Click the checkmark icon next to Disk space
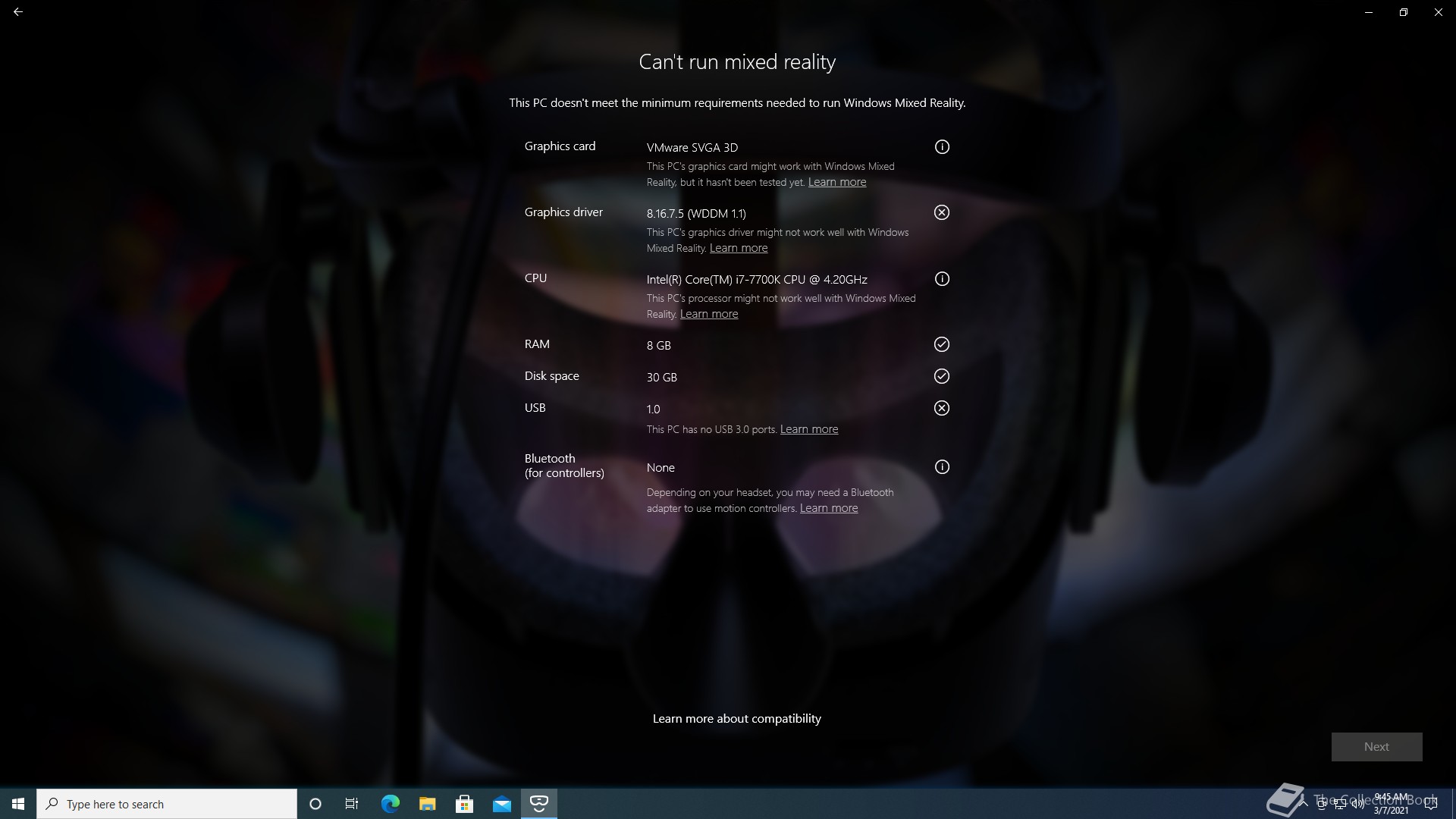1456x819 pixels. (x=942, y=376)
